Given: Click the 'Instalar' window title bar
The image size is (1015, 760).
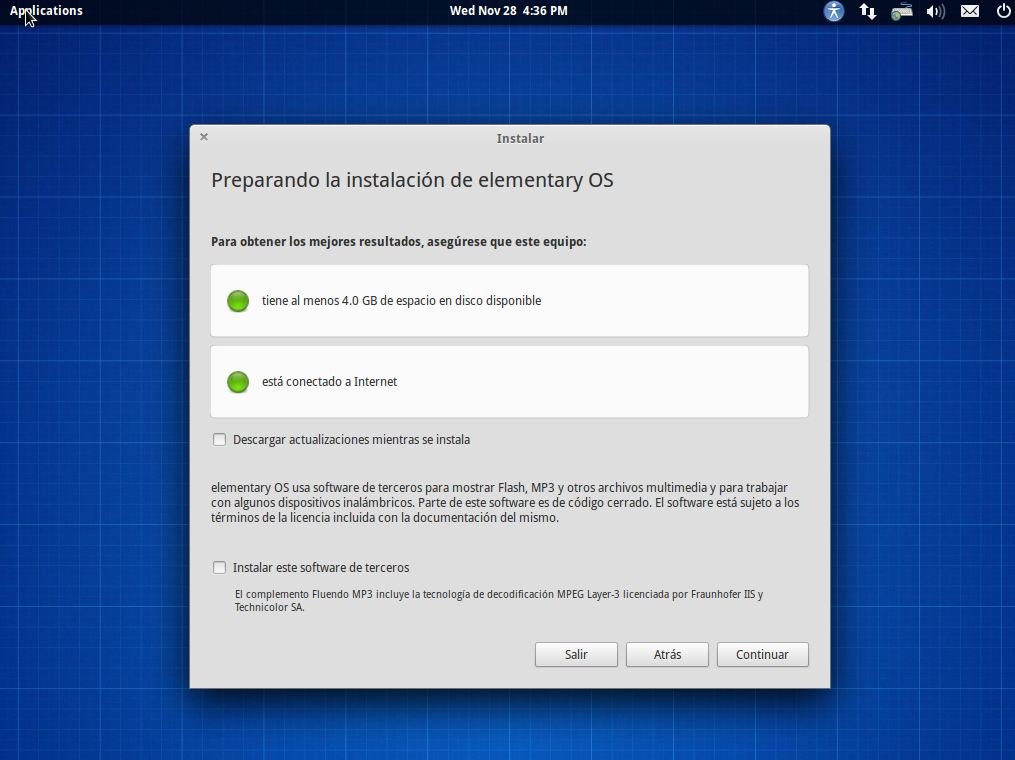Looking at the screenshot, I should (x=520, y=139).
